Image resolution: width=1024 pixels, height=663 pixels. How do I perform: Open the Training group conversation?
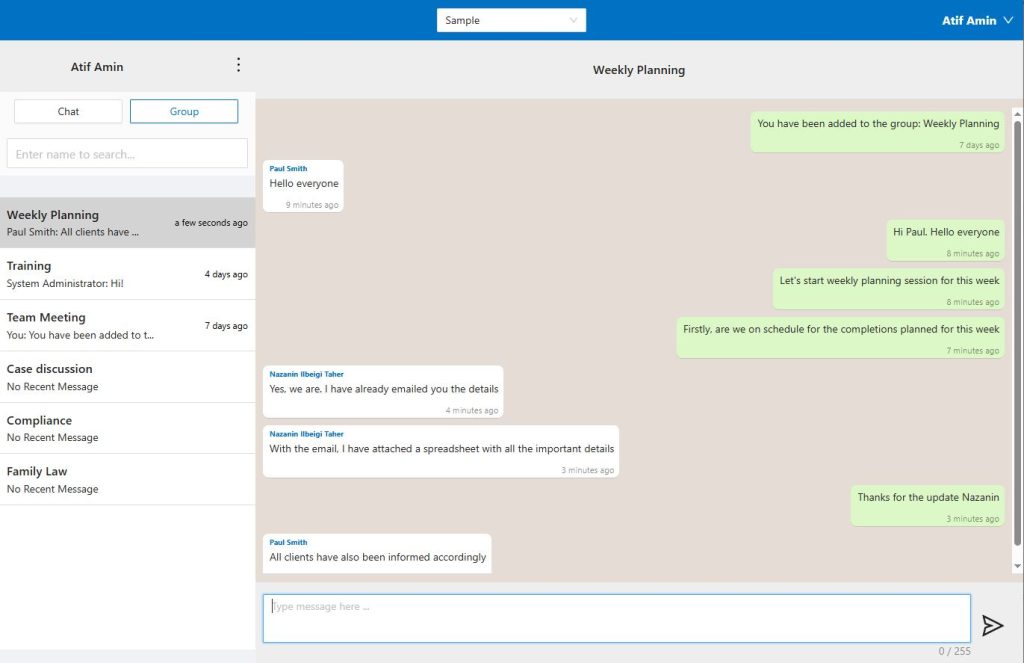click(127, 274)
